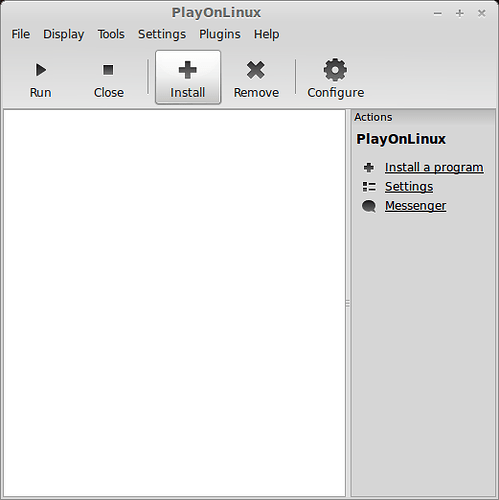
Task: Click the Remove X icon
Action: click(256, 70)
